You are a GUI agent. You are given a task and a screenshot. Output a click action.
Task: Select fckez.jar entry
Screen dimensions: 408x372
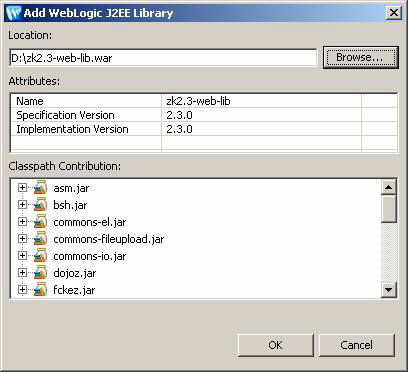[x=74, y=290]
